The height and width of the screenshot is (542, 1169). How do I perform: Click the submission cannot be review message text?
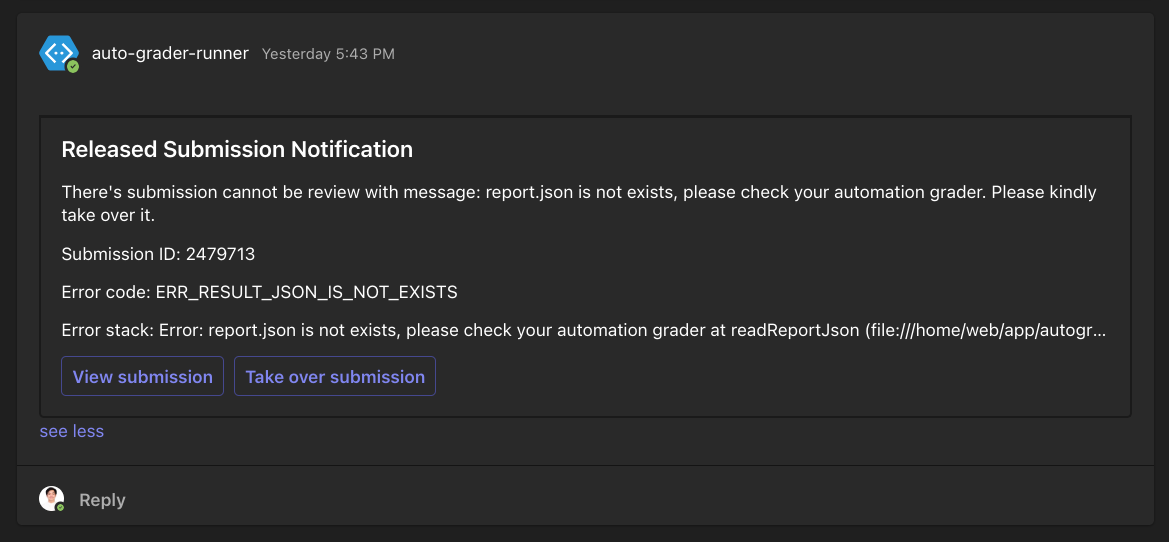[579, 204]
